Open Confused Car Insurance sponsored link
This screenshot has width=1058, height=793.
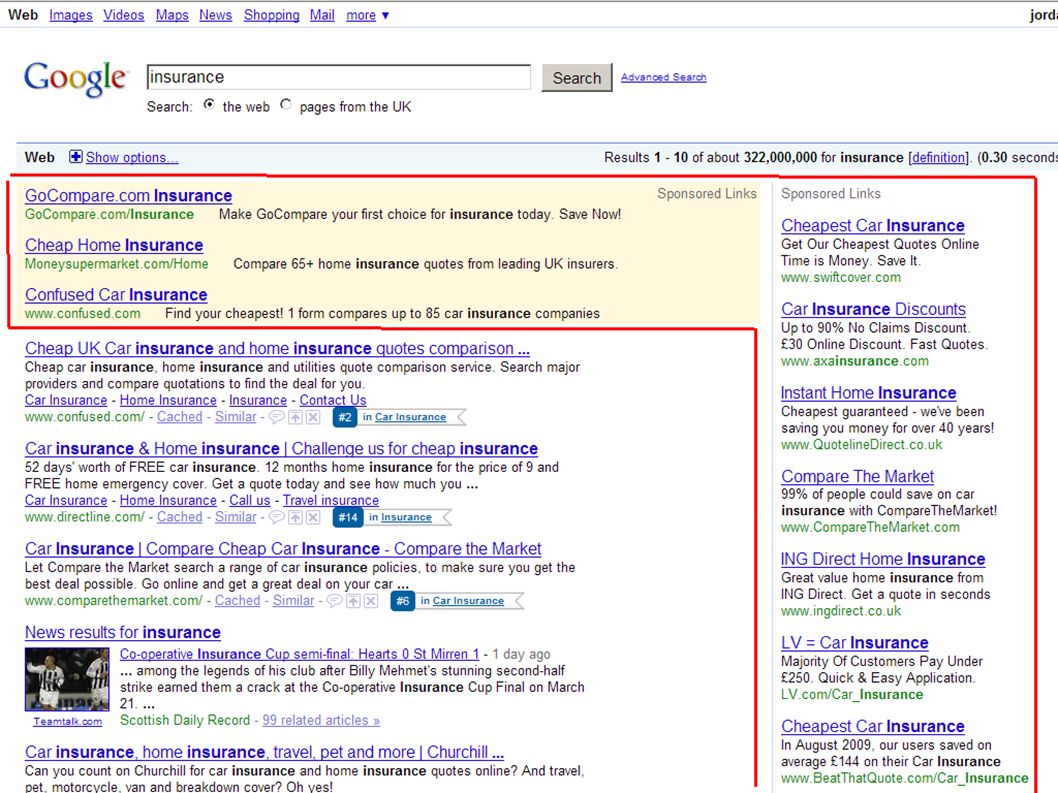tap(116, 295)
